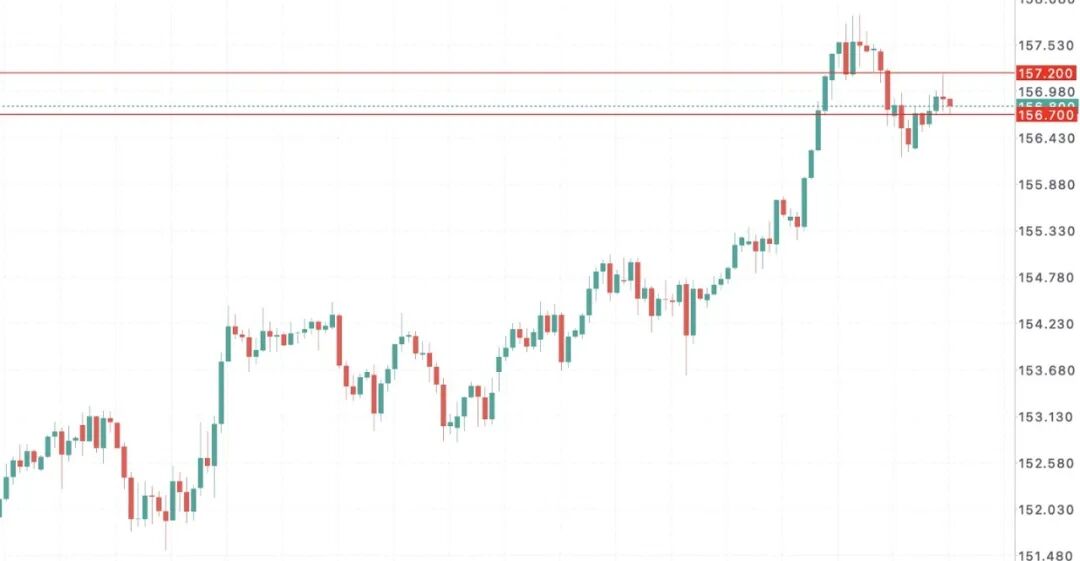
Task: Click the rightmost red candle on chart
Action: 949,102
